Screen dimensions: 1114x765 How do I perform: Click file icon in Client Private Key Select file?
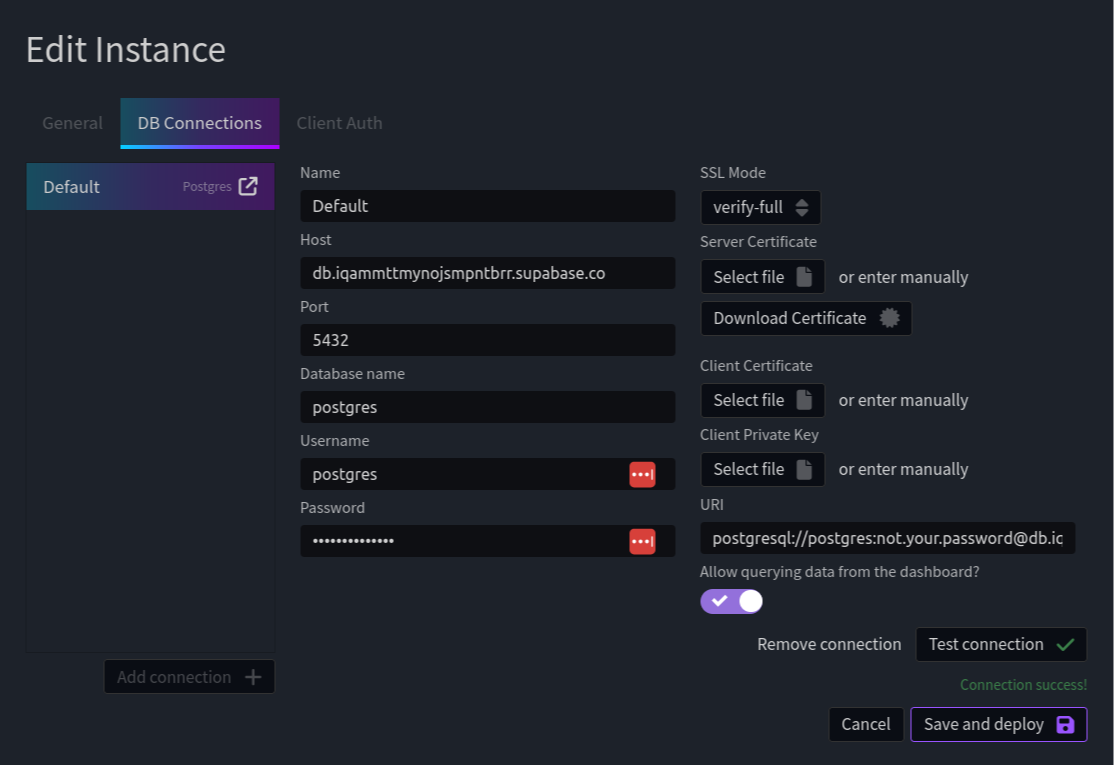pyautogui.click(x=804, y=470)
